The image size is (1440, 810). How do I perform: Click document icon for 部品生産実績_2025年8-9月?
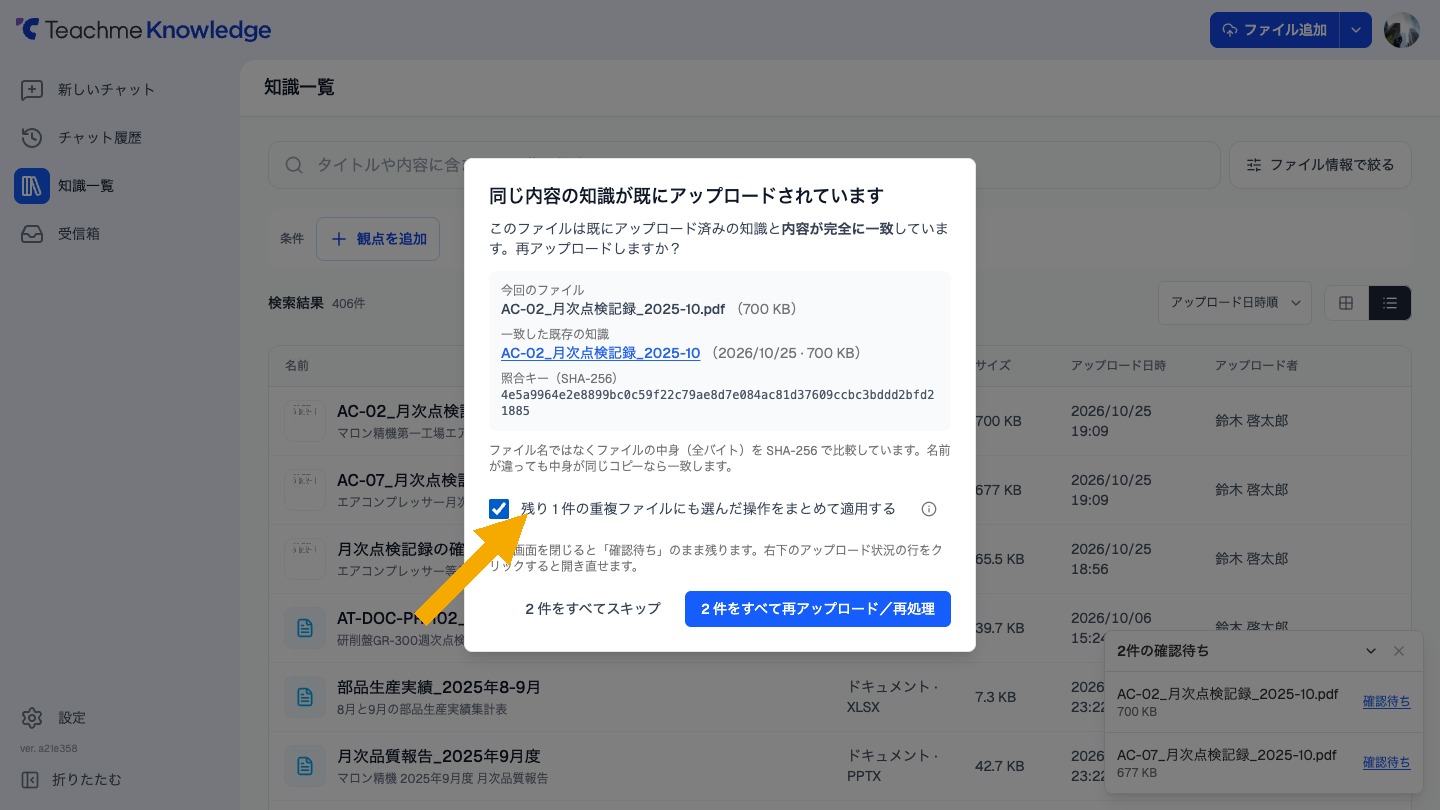coord(304,696)
